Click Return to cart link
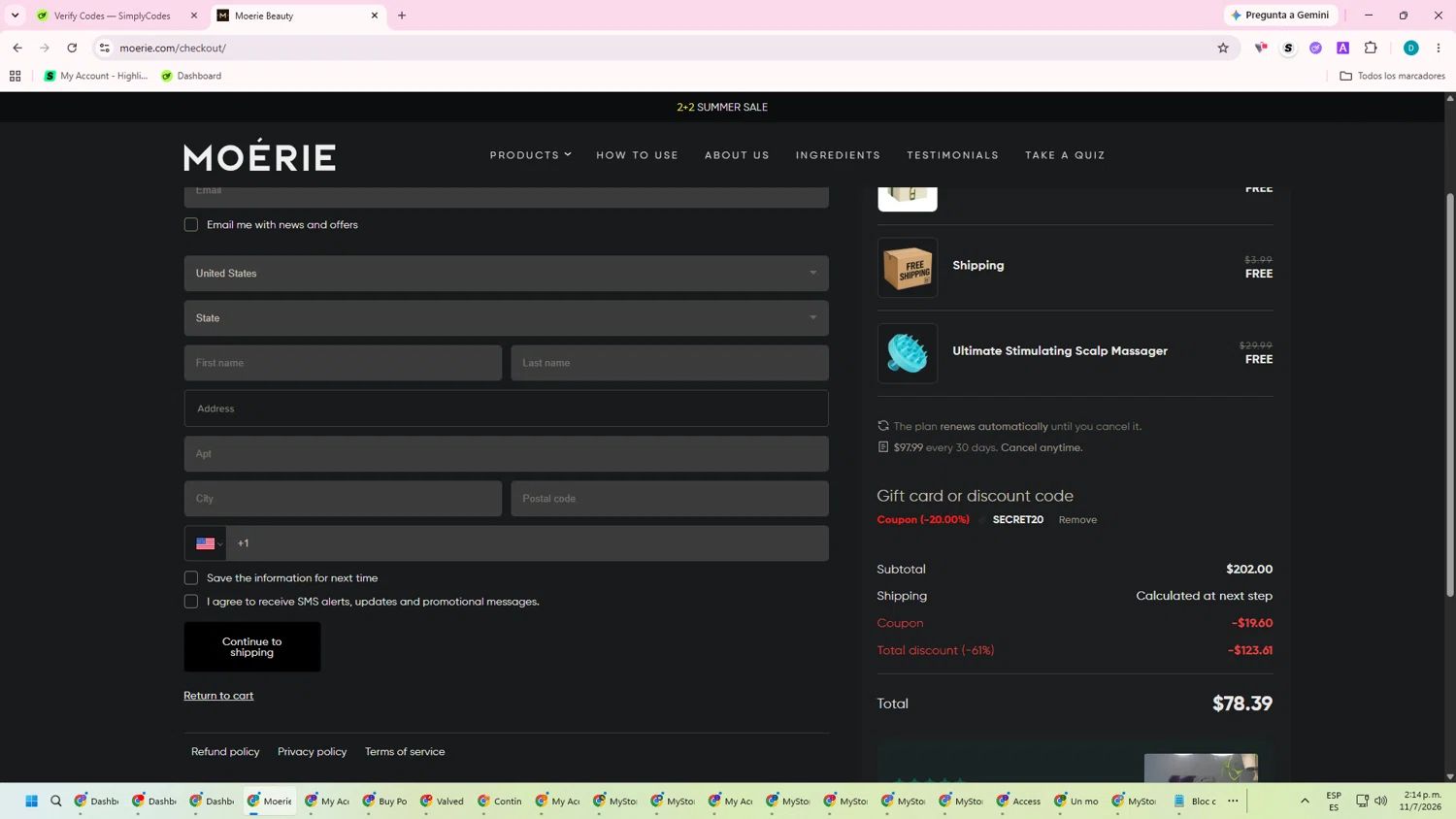The image size is (1456, 819). (218, 696)
